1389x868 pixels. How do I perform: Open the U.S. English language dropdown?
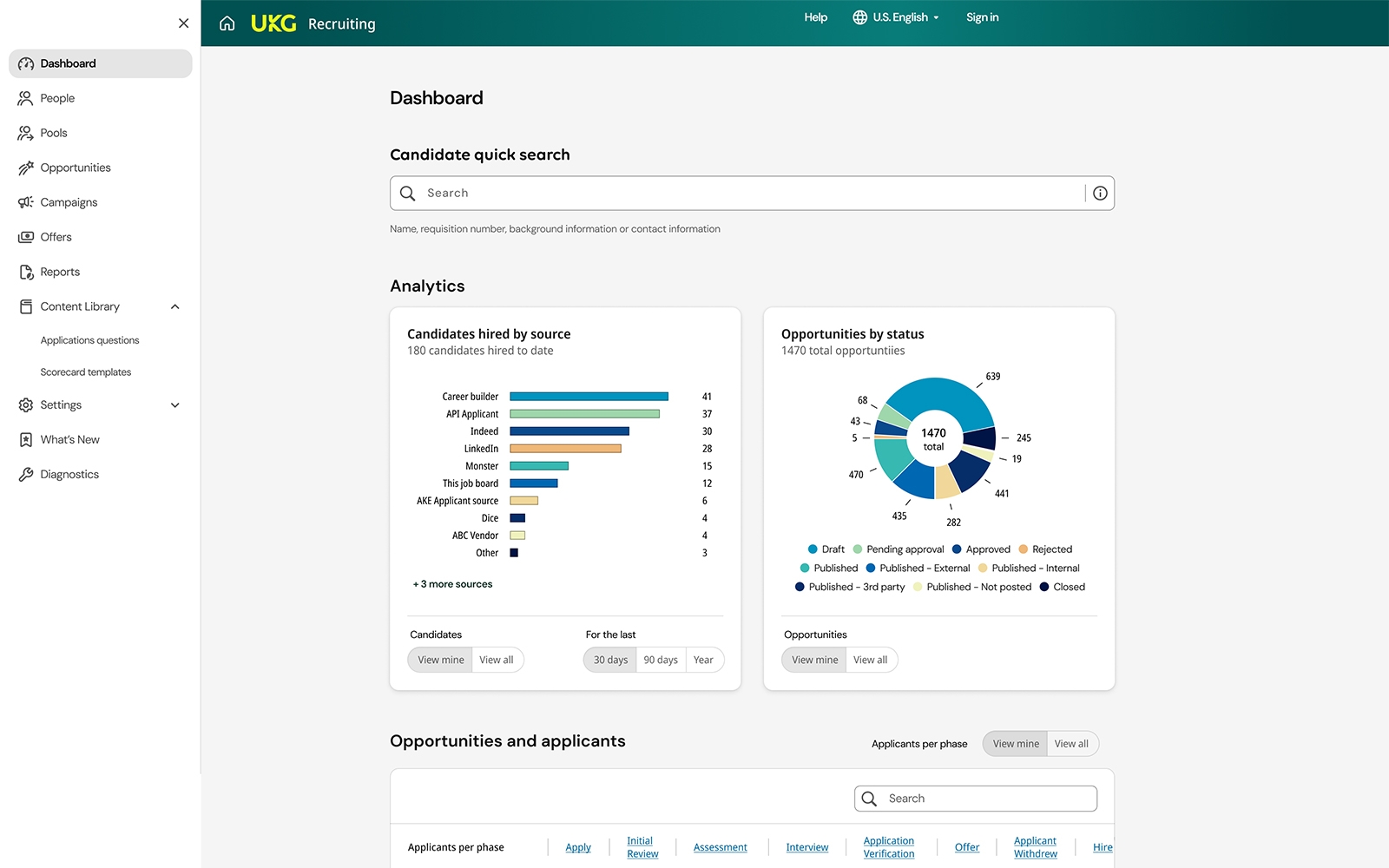click(896, 17)
